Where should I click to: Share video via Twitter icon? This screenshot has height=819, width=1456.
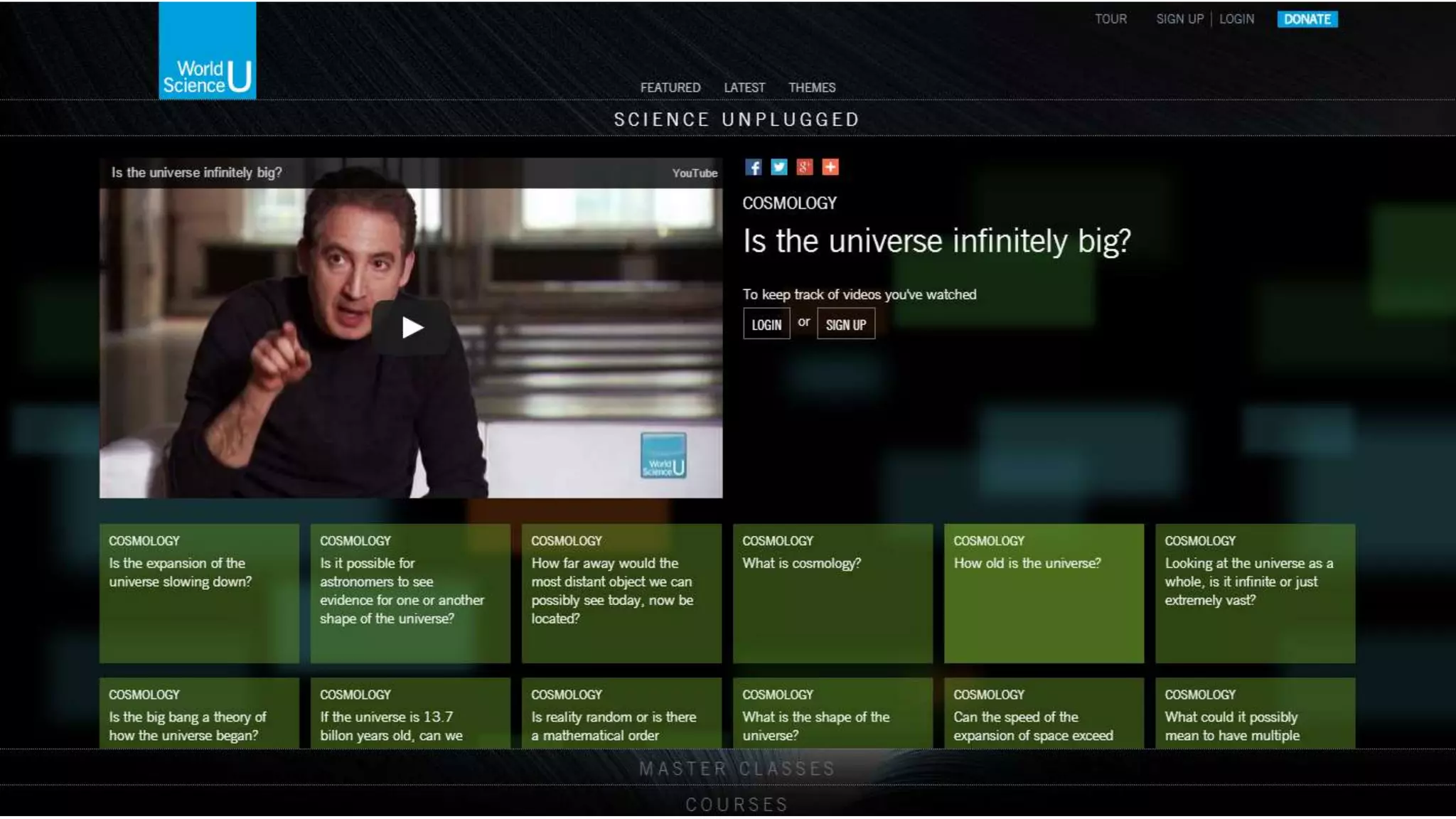coord(778,167)
